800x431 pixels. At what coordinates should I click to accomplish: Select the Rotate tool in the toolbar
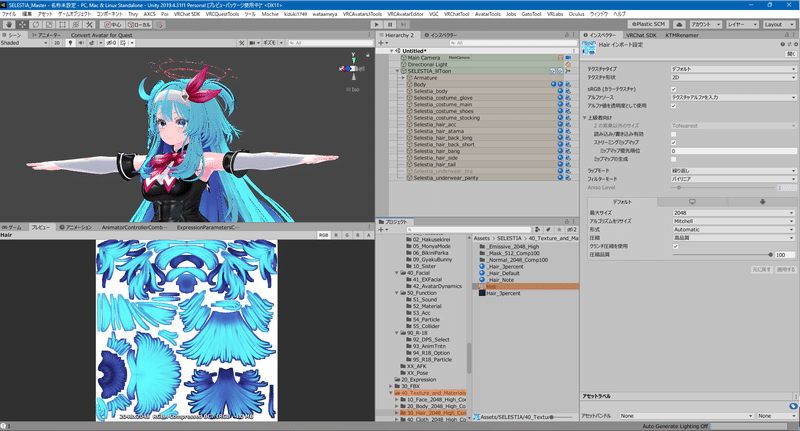click(35, 24)
